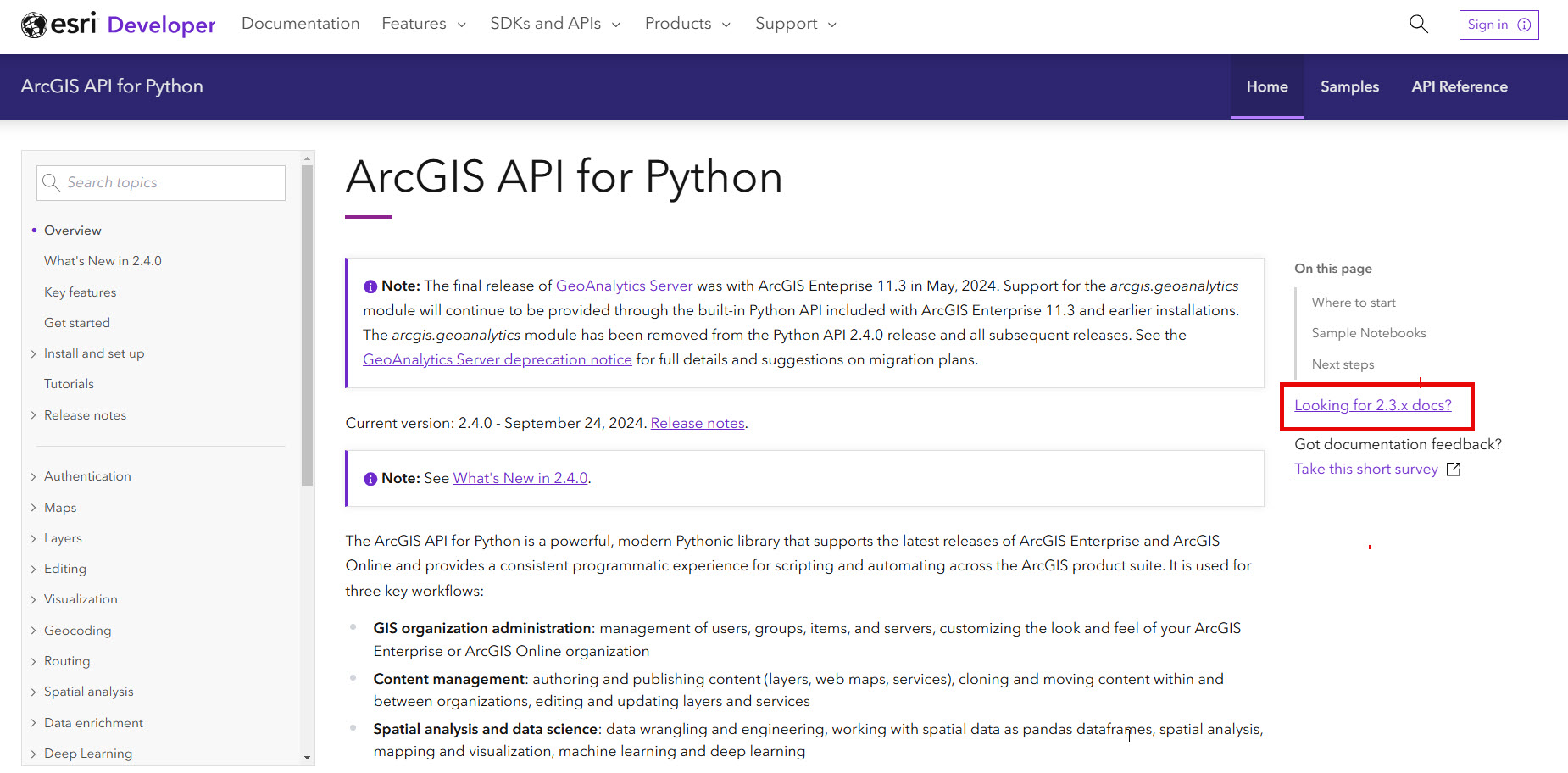The image size is (1568, 773).
Task: Expand Release notes in sidebar
Action: tap(33, 415)
